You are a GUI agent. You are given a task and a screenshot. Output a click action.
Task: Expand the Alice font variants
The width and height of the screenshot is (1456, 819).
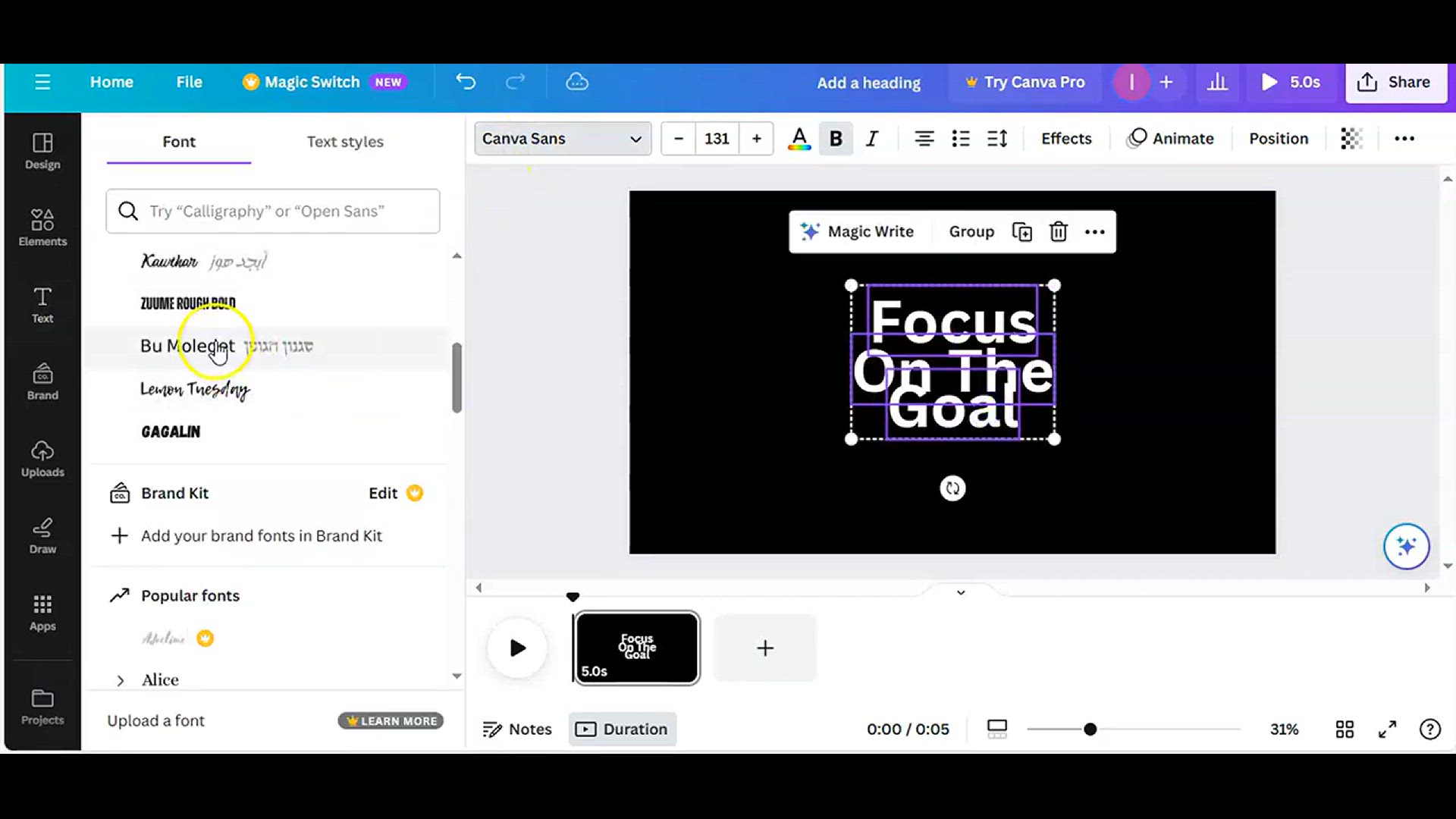coord(121,680)
